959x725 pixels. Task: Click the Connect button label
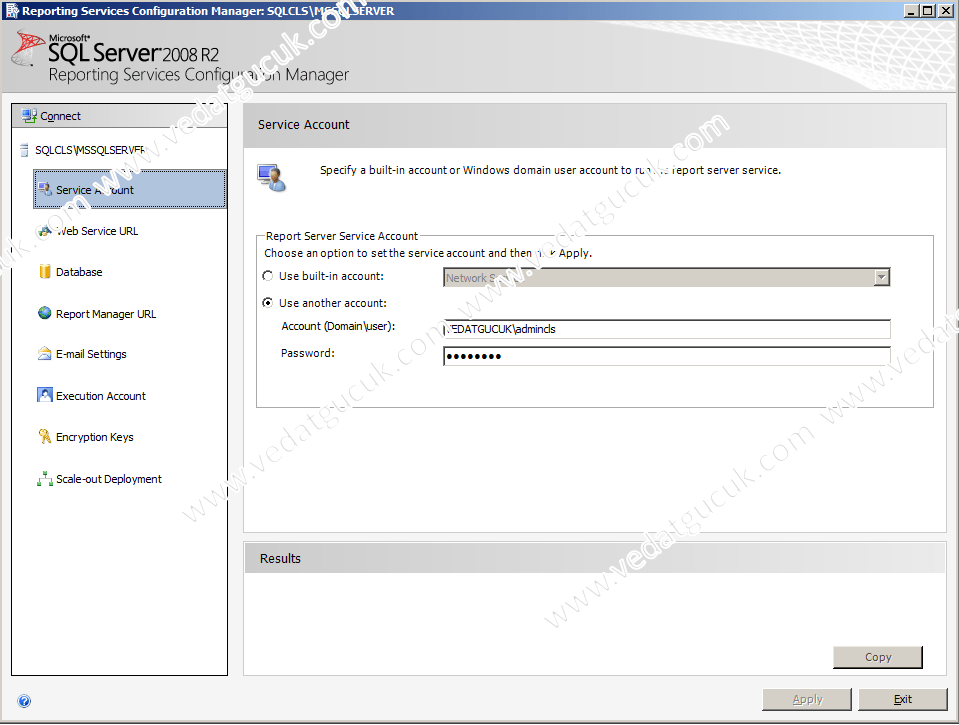click(61, 116)
